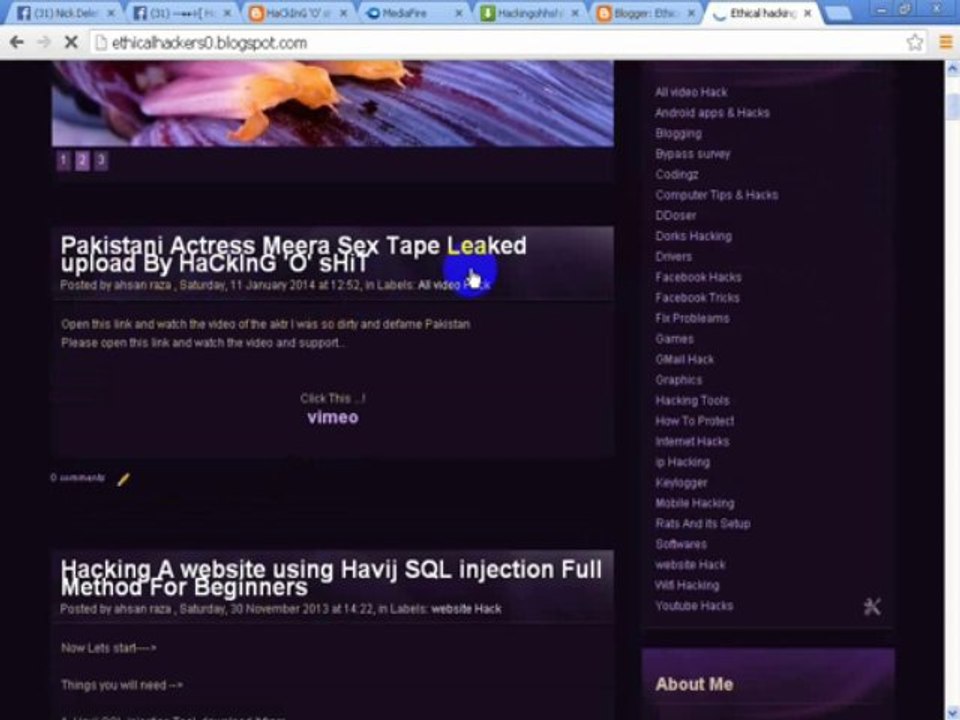Select slideshow page 1

point(63,160)
